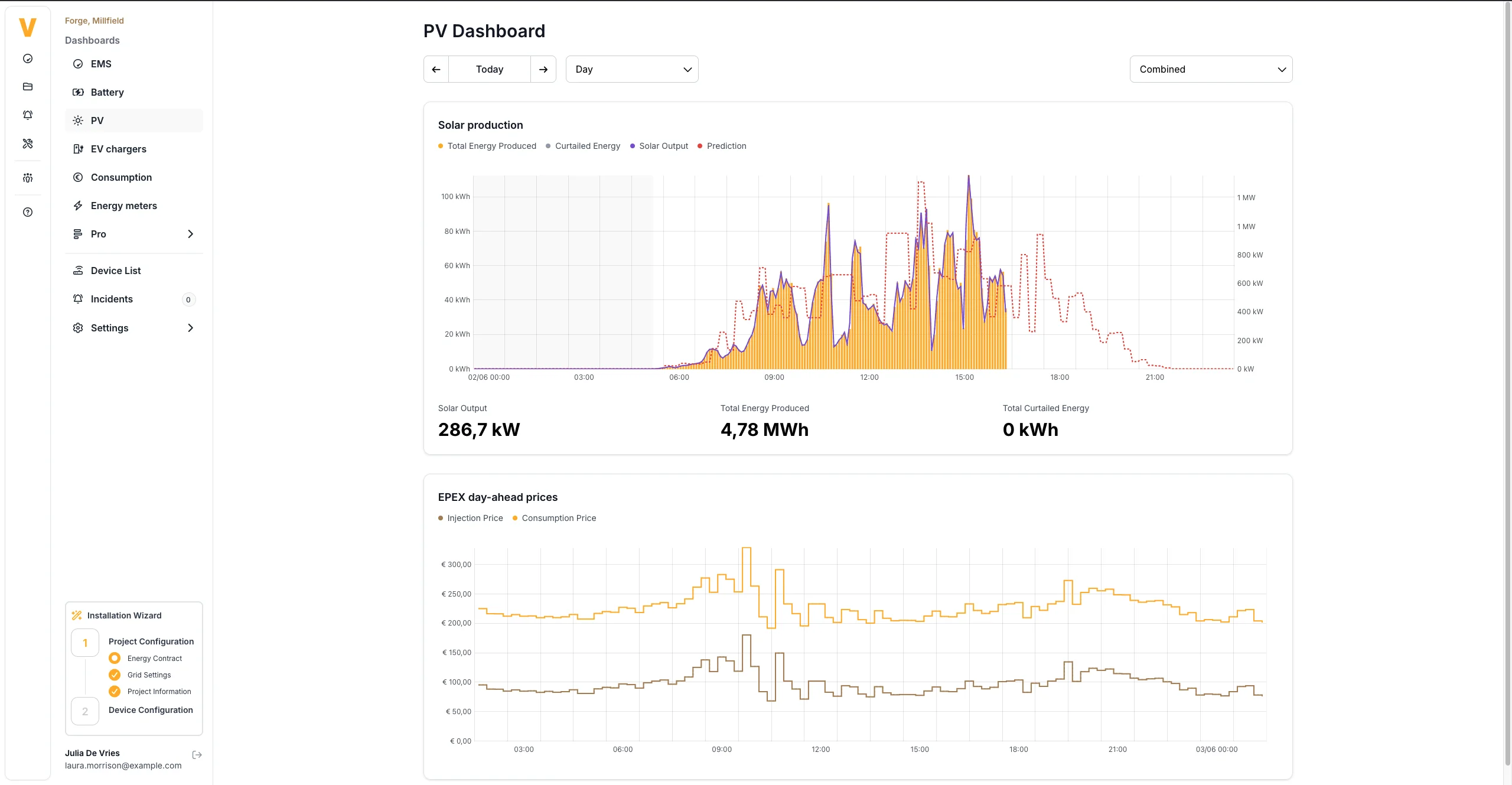Toggle Curtailed Energy legend series

point(583,146)
